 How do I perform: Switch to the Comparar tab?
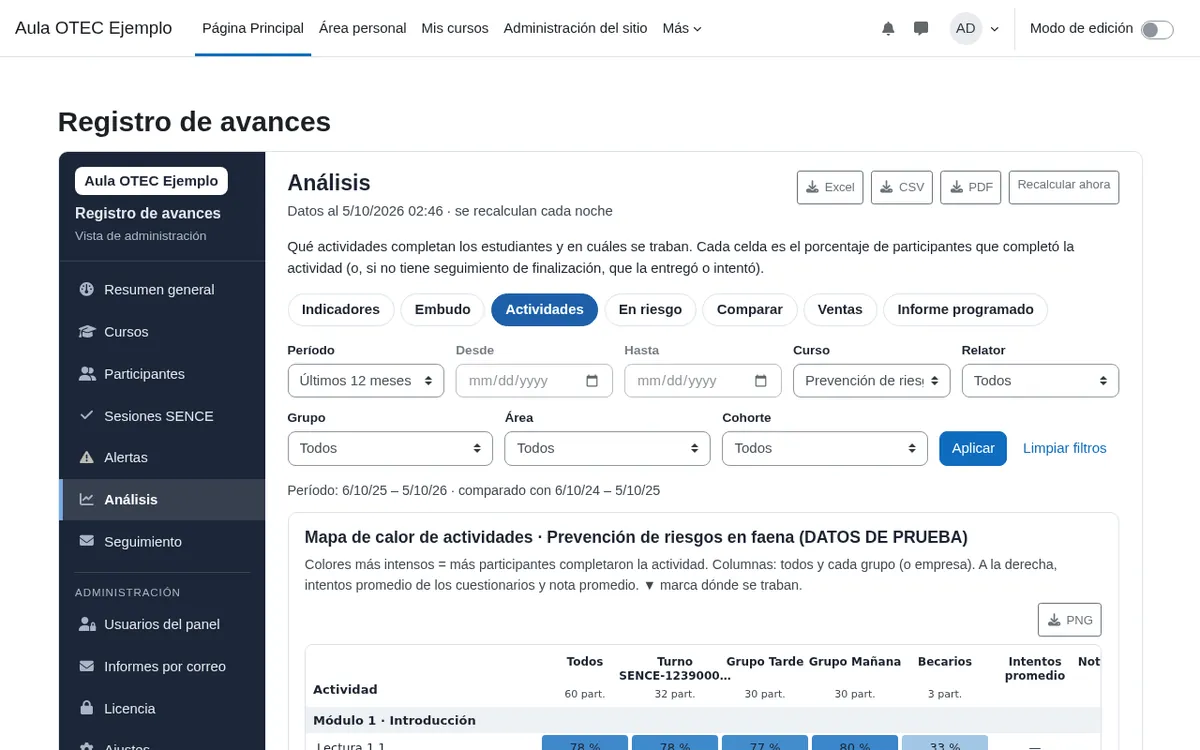(x=750, y=310)
